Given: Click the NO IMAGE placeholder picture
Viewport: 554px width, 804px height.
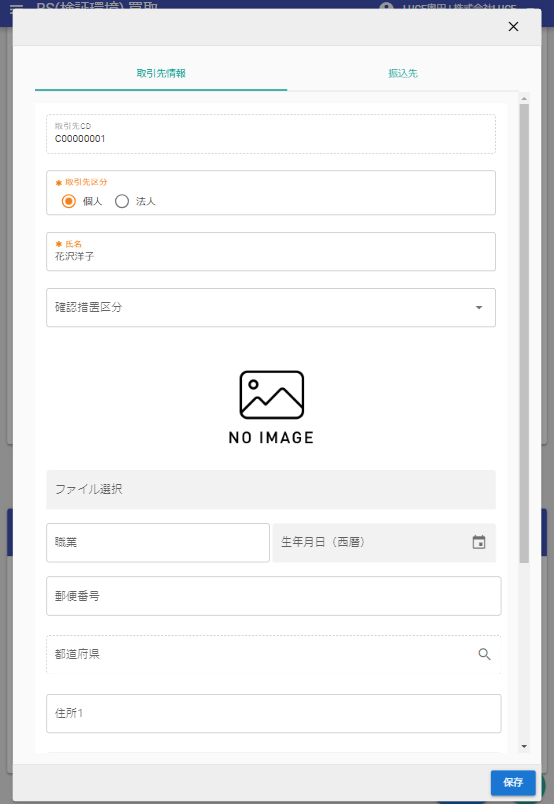Looking at the screenshot, I should [271, 407].
